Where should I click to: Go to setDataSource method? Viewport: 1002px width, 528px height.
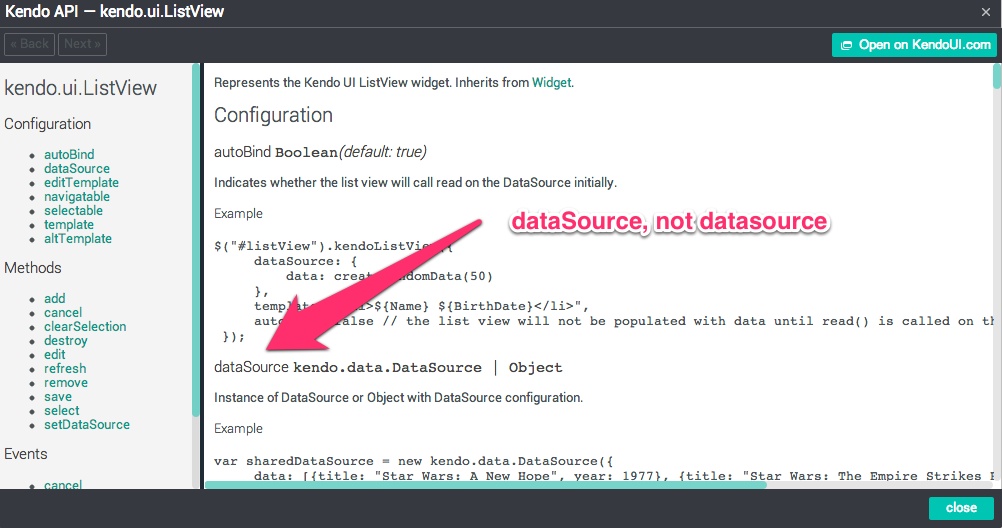point(86,425)
